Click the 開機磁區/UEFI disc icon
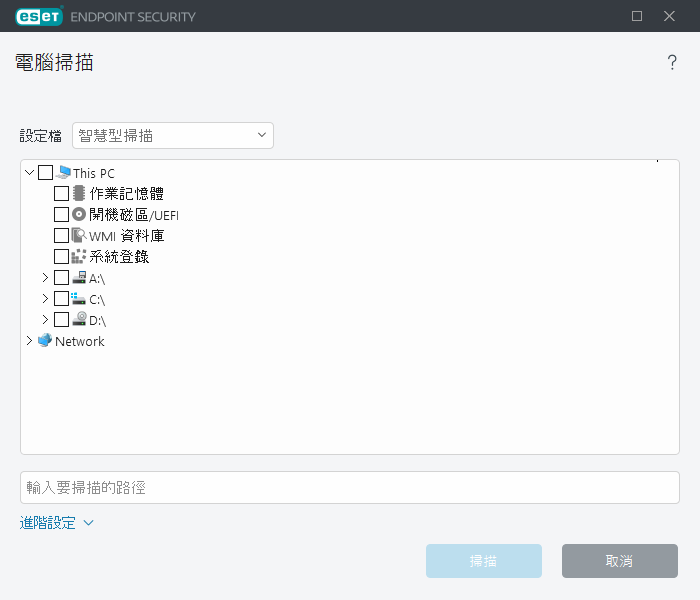This screenshot has height=600, width=700. [80, 215]
